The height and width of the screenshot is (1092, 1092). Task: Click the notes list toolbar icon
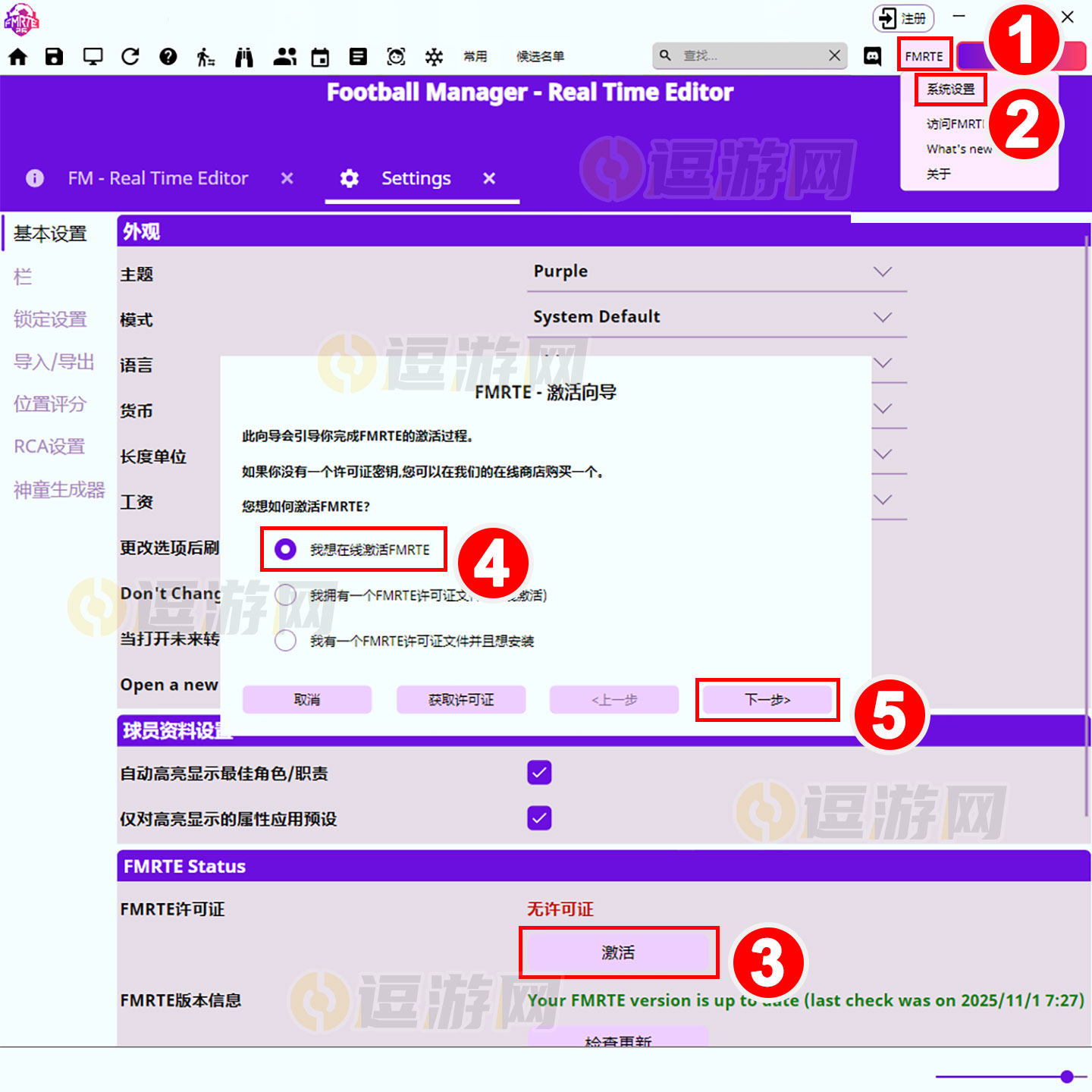click(358, 57)
